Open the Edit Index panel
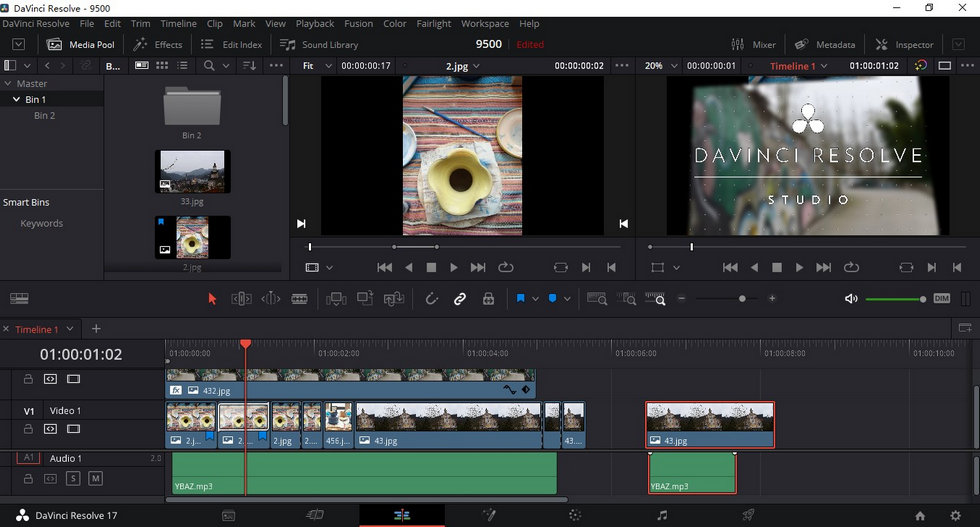The height and width of the screenshot is (527, 980). pyautogui.click(x=231, y=44)
